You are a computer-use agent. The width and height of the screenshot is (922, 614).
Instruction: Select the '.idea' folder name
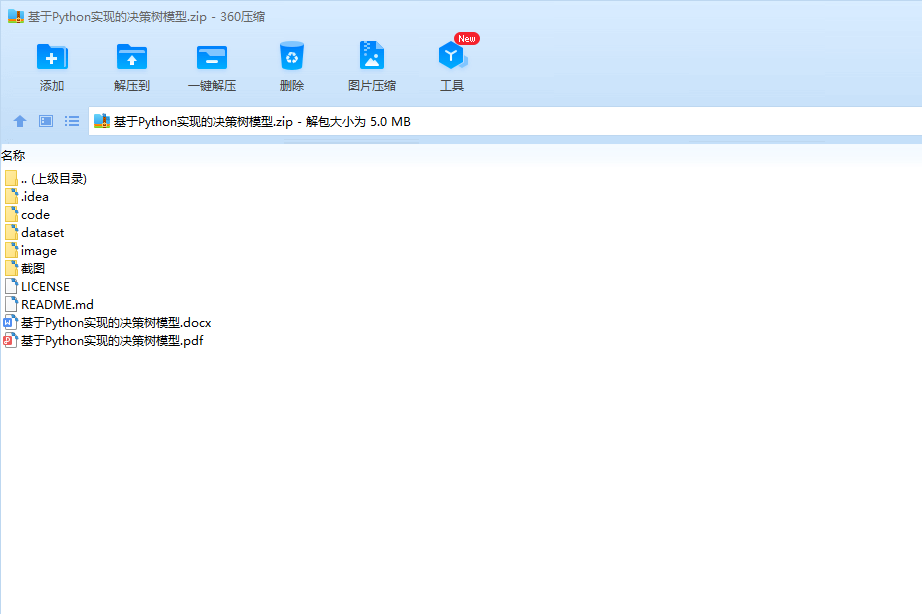(35, 196)
